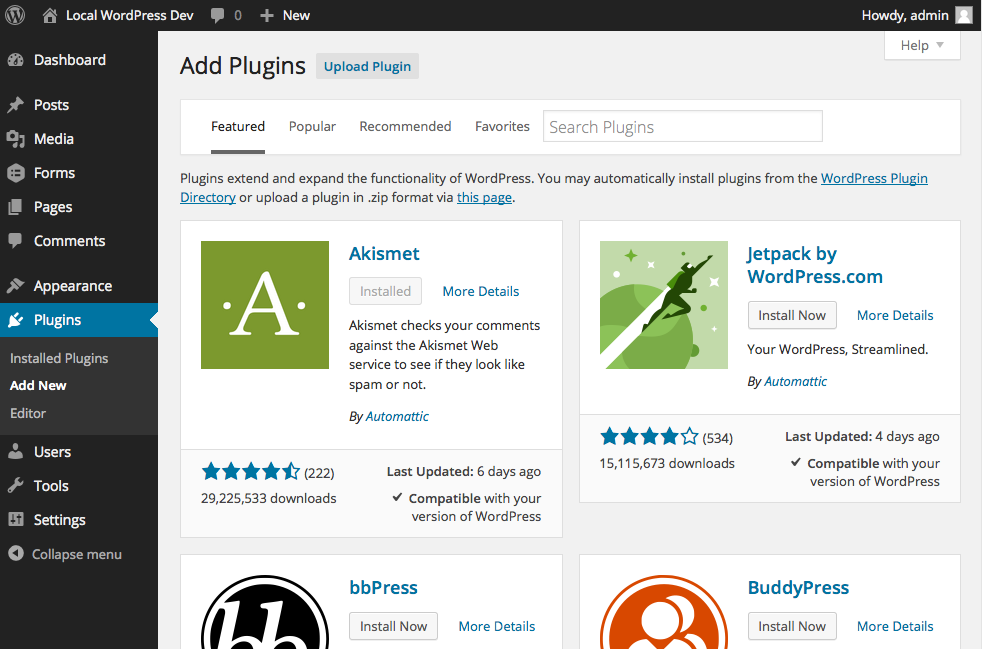Image resolution: width=982 pixels, height=649 pixels.
Task: Install the Jetpack by WordPress.com plugin
Action: (x=792, y=315)
